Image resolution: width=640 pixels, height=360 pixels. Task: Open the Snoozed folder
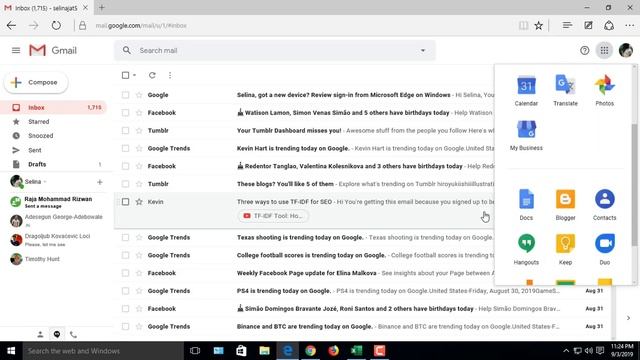[x=54, y=136]
